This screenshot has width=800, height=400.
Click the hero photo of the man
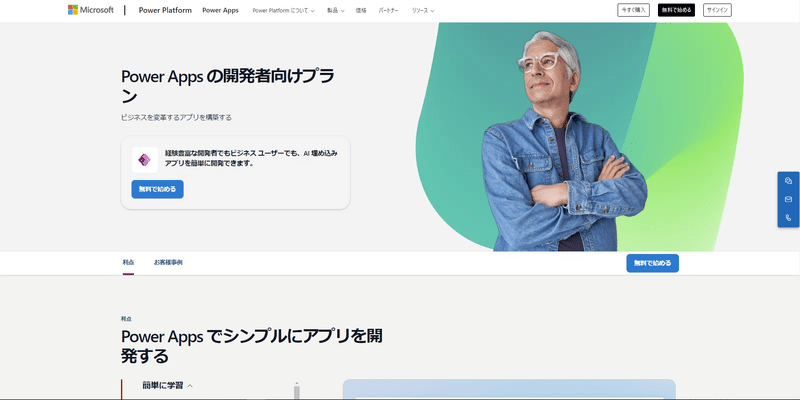click(x=564, y=143)
